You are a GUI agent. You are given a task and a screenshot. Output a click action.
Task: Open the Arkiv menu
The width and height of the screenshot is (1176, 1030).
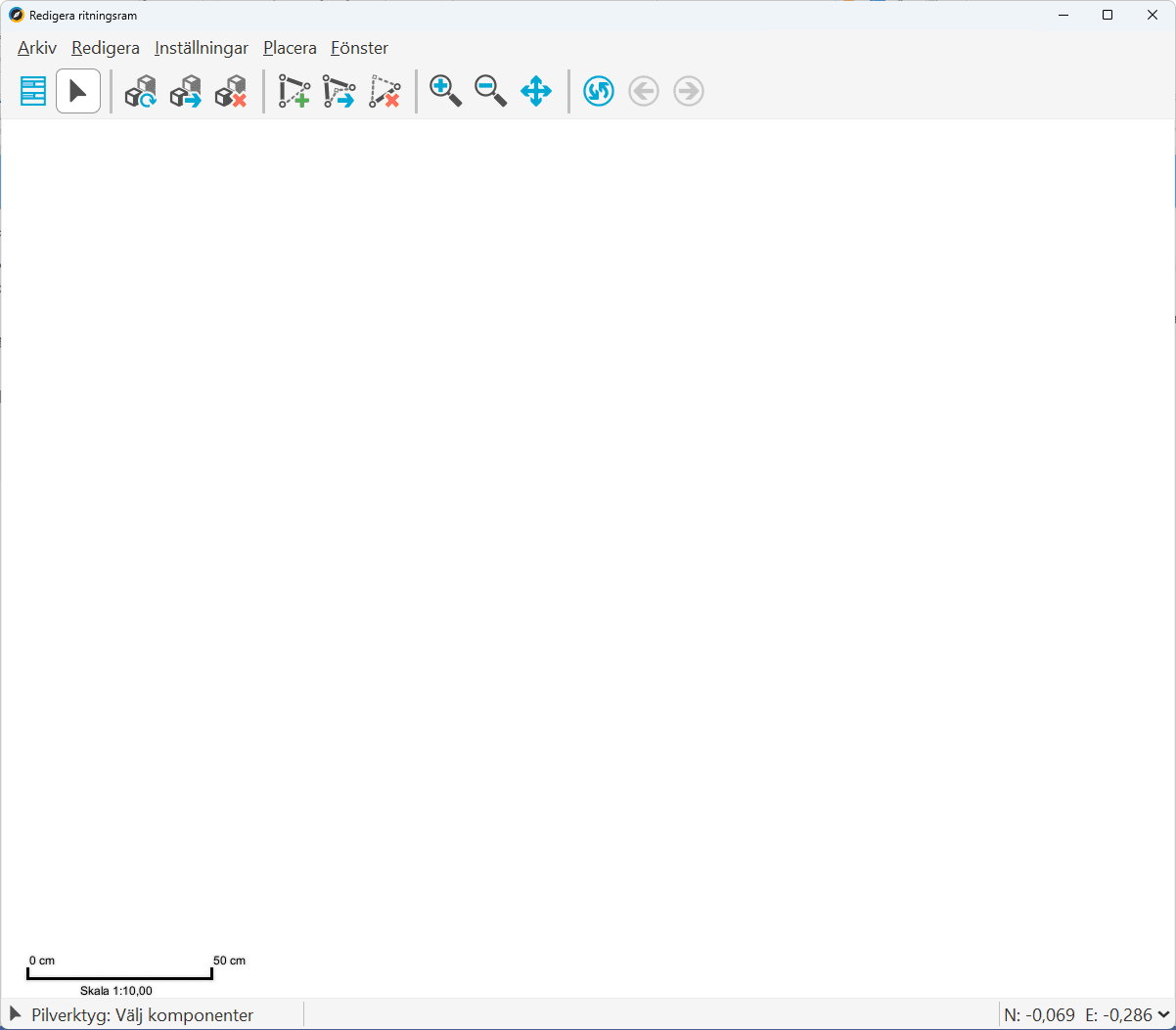pyautogui.click(x=37, y=48)
